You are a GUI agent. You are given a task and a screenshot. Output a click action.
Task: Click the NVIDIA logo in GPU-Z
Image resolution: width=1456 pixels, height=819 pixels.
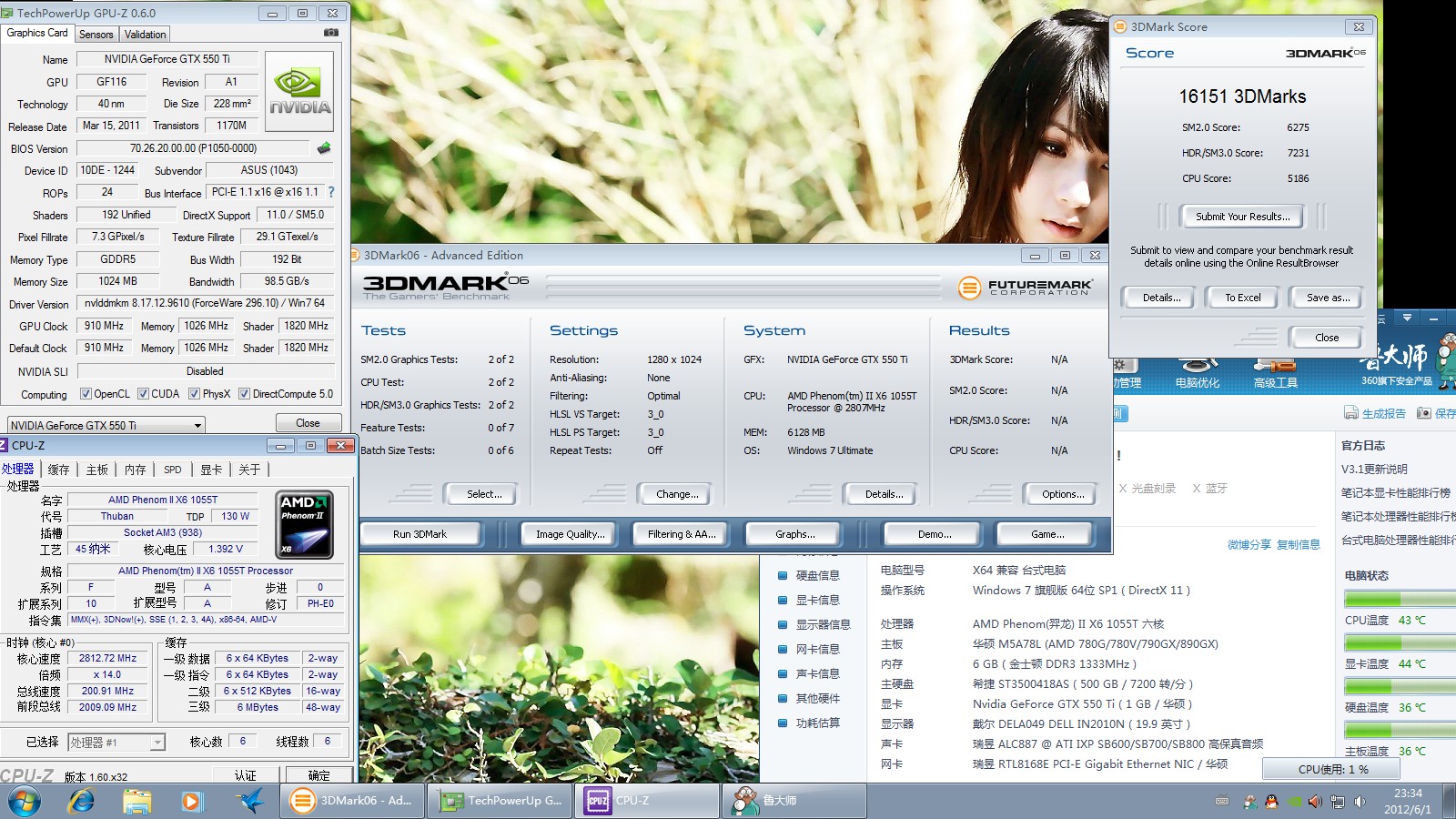point(299,91)
